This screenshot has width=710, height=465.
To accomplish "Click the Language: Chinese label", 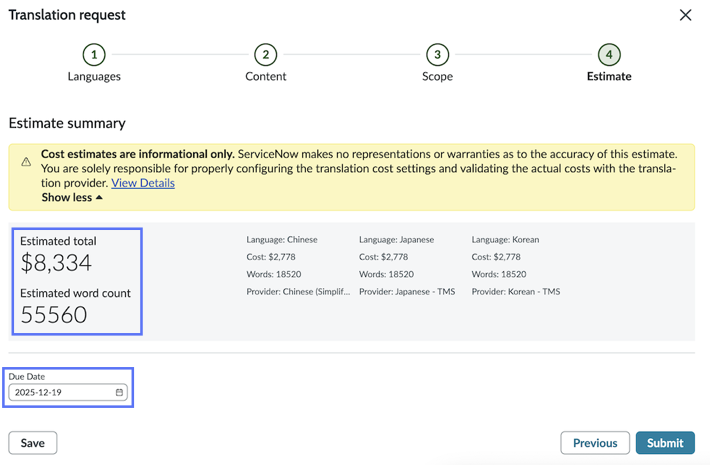I will coord(282,240).
